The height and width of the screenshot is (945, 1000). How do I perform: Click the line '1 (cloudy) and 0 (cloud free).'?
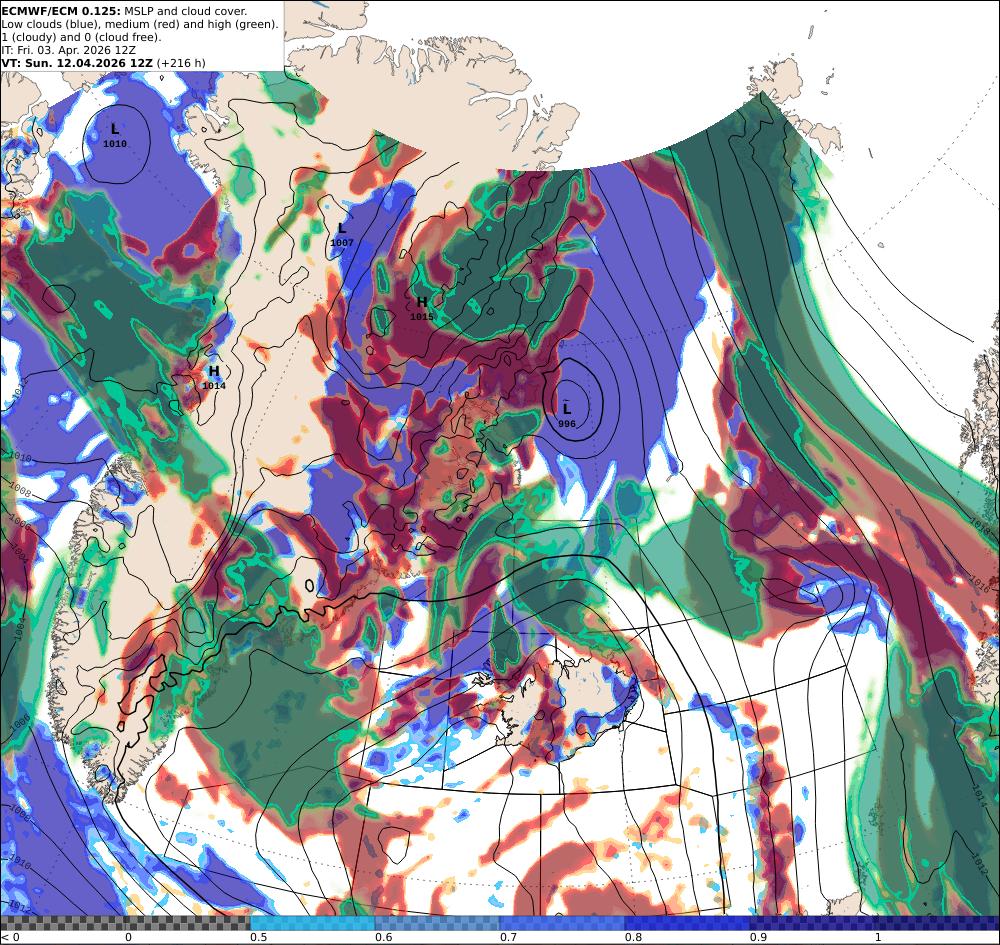(82, 37)
